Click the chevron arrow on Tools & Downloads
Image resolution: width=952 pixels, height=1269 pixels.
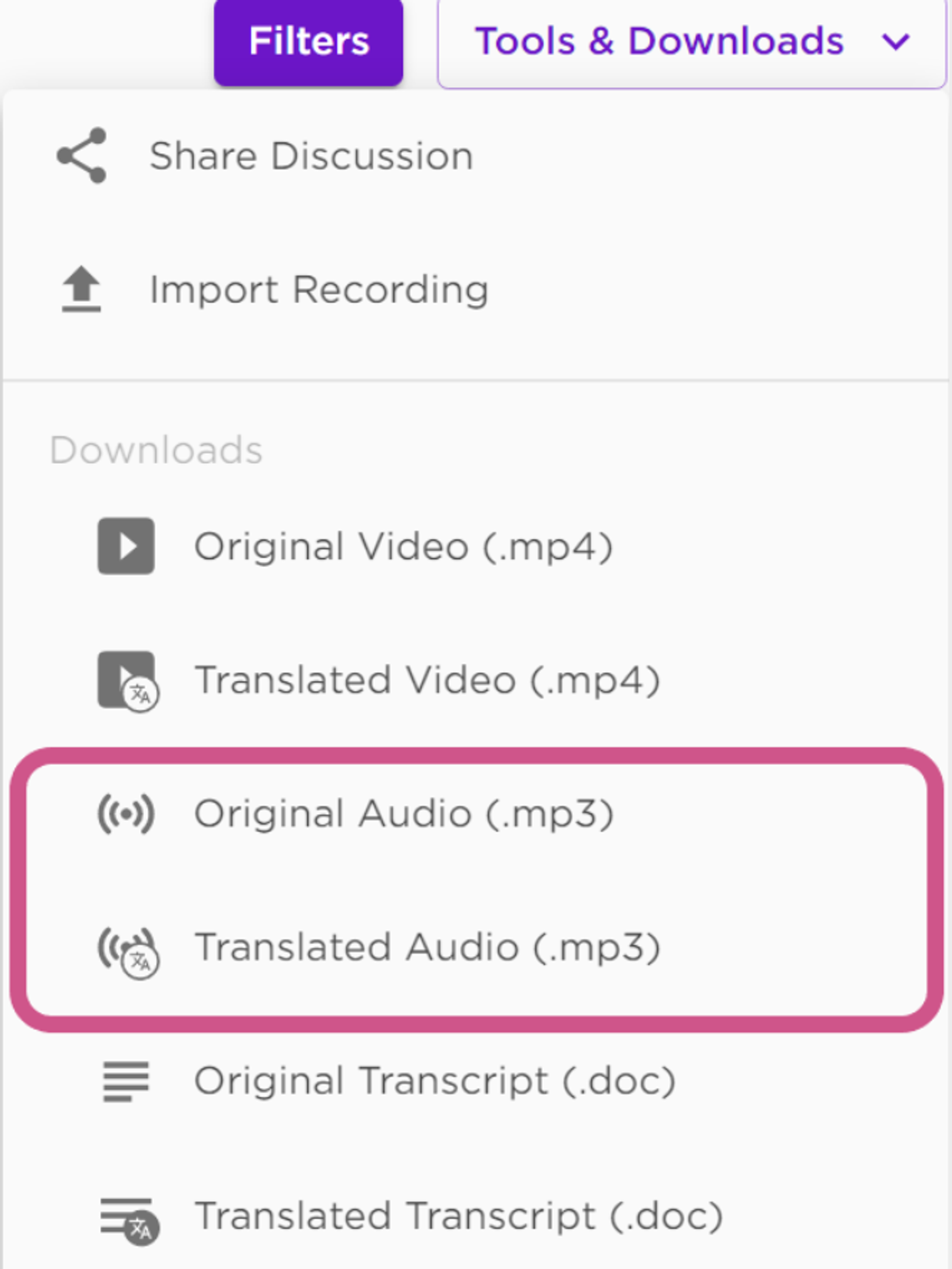pos(896,41)
